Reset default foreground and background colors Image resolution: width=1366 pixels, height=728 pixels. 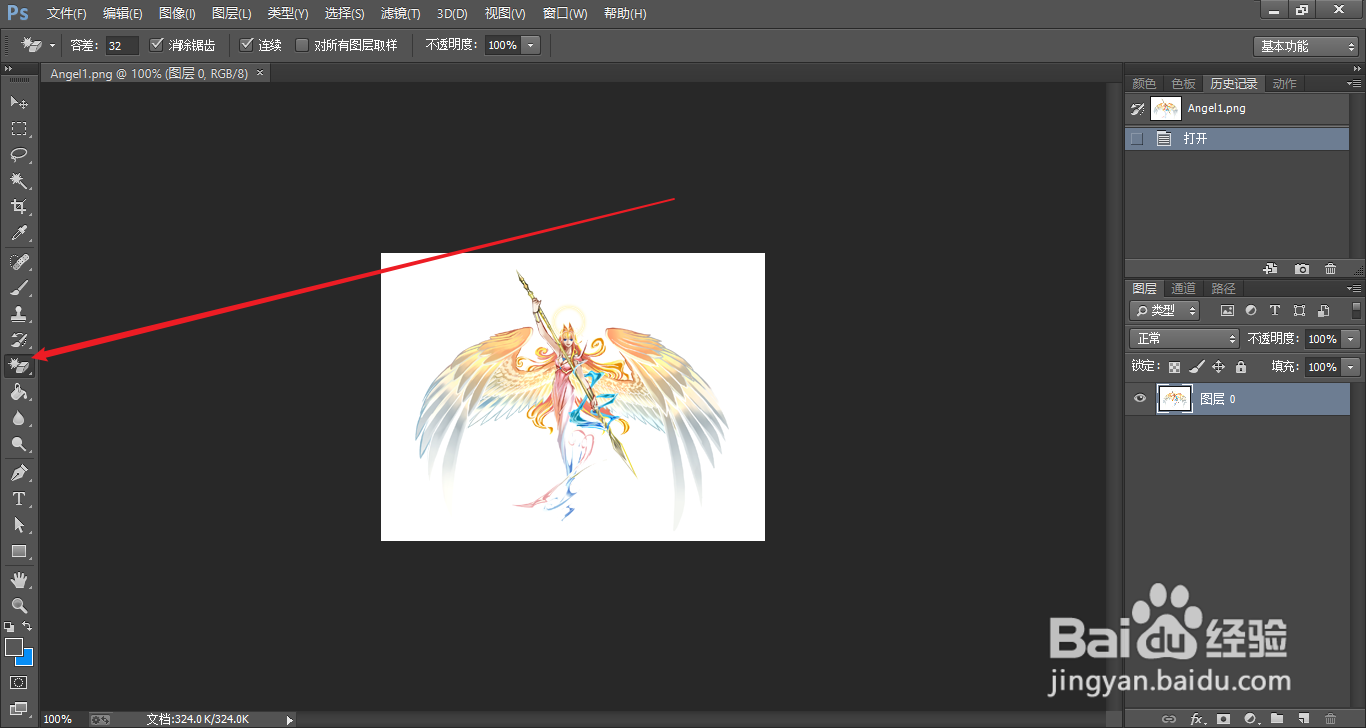click(9, 627)
